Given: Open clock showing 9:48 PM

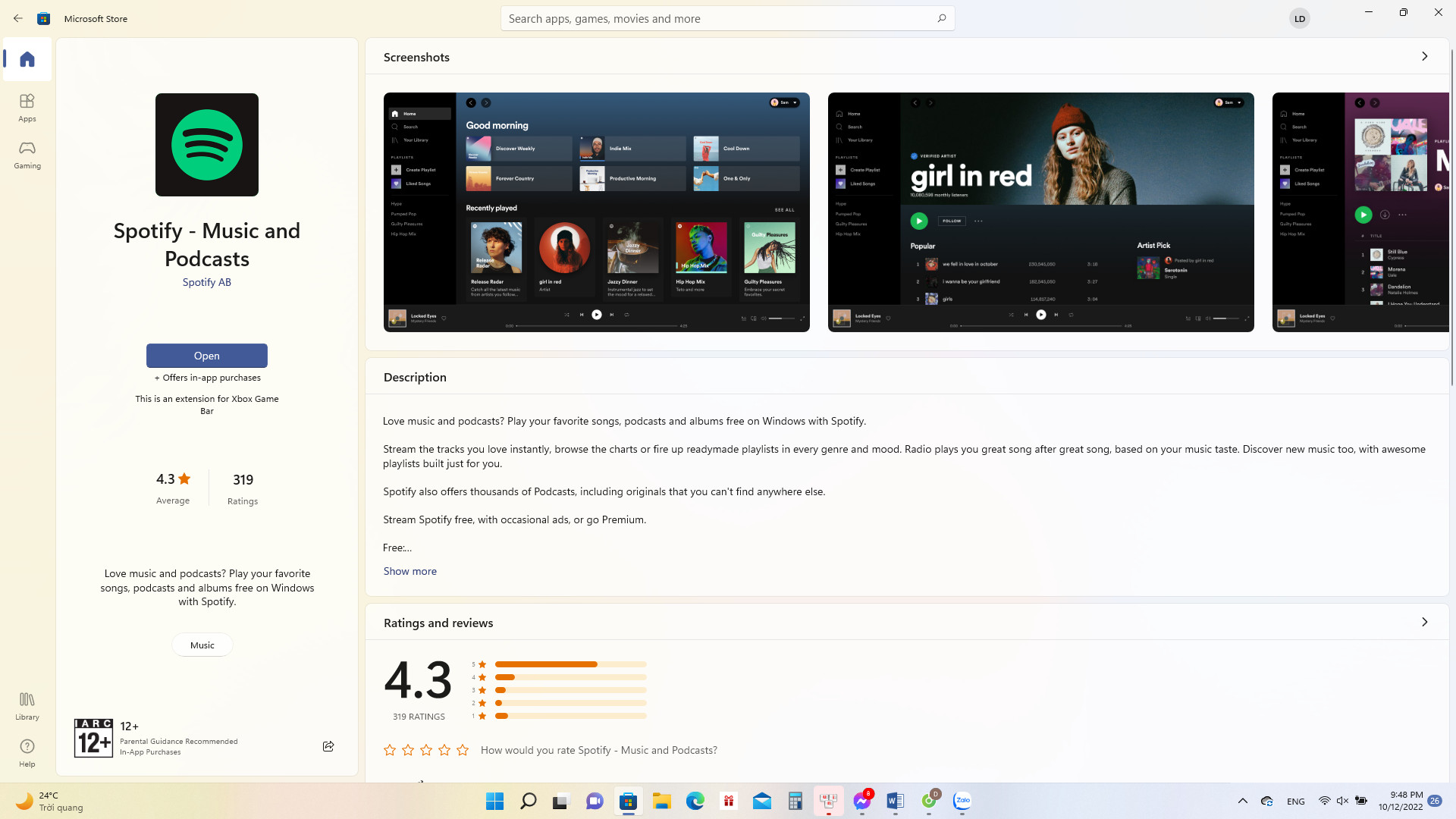Looking at the screenshot, I should pyautogui.click(x=1401, y=801).
